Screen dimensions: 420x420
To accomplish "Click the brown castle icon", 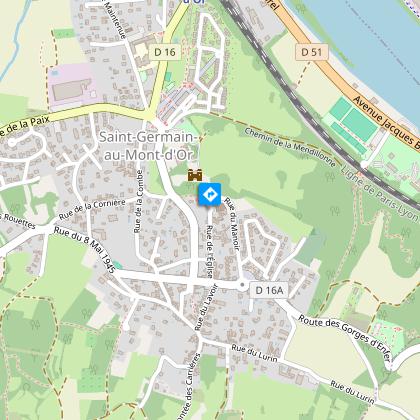I will 195,175.
